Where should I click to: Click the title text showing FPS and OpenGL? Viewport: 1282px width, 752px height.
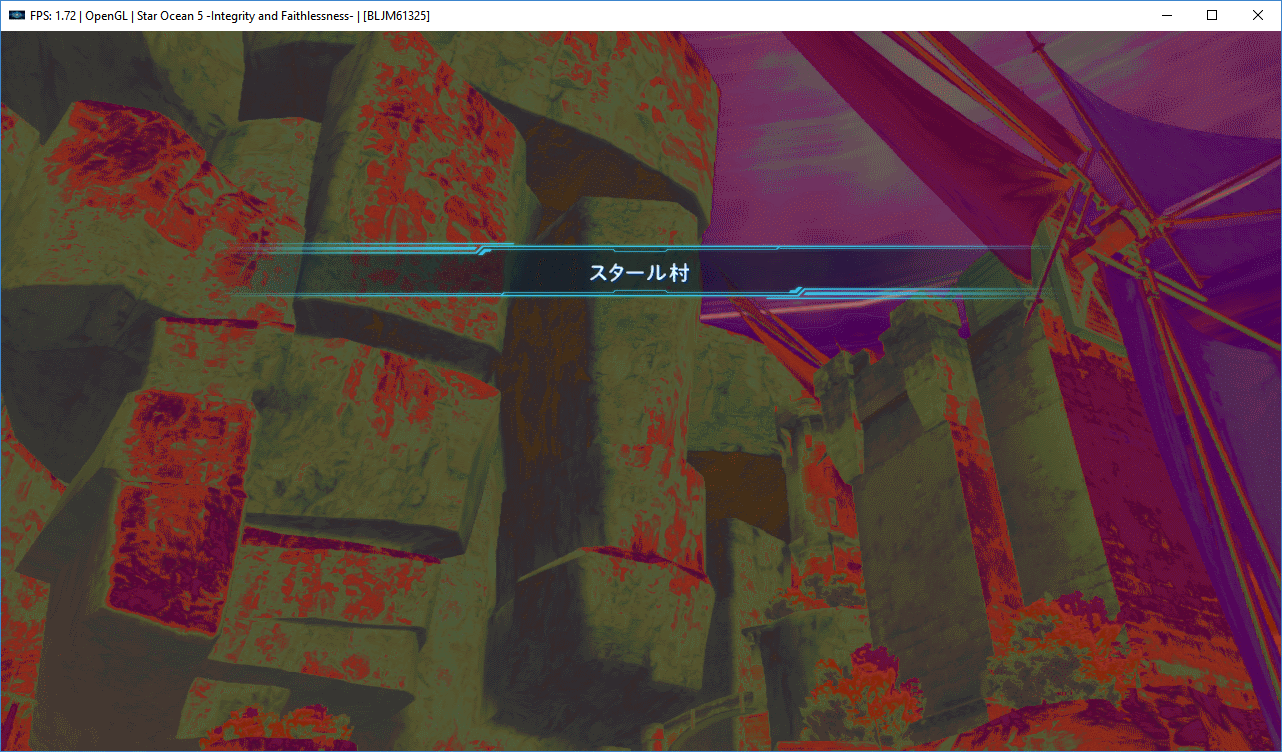(x=230, y=16)
